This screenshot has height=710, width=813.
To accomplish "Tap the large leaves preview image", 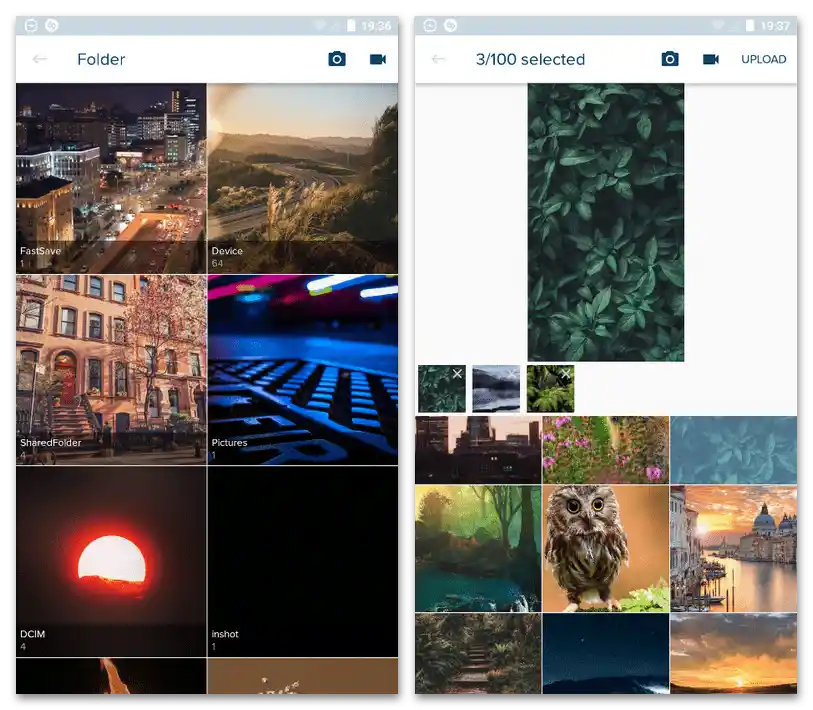I will pos(606,222).
